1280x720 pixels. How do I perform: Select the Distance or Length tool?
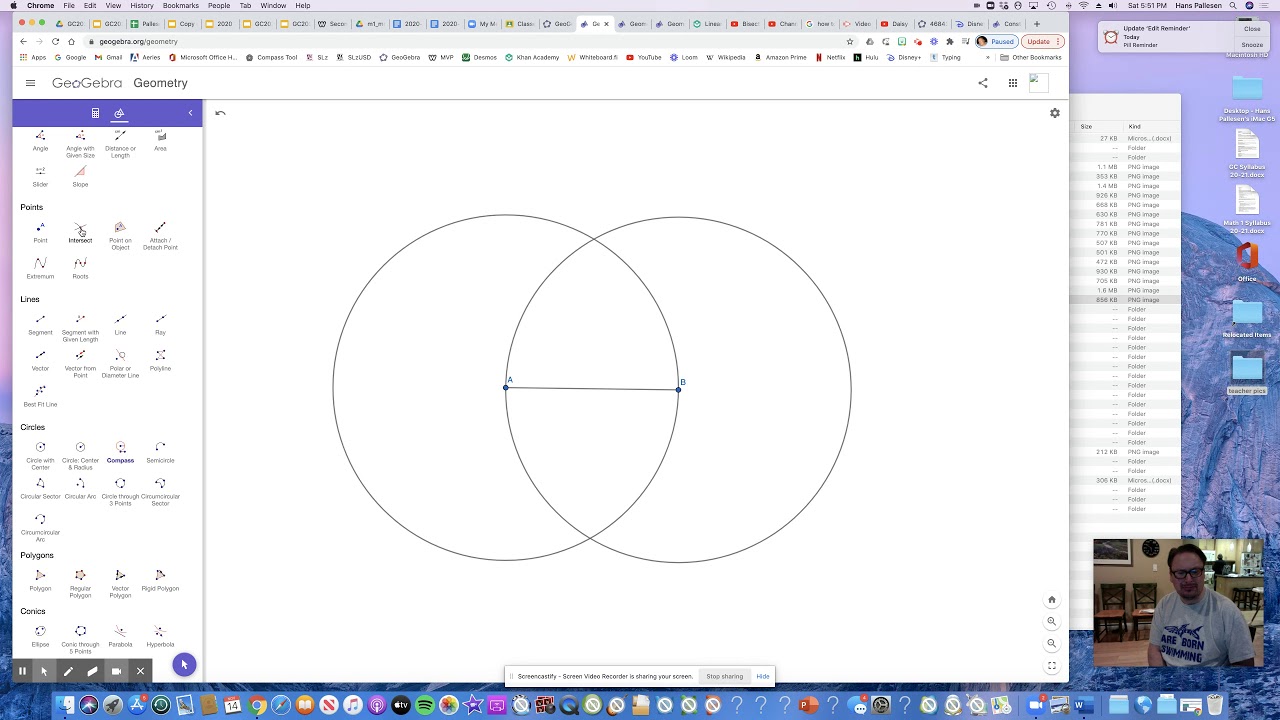point(120,144)
